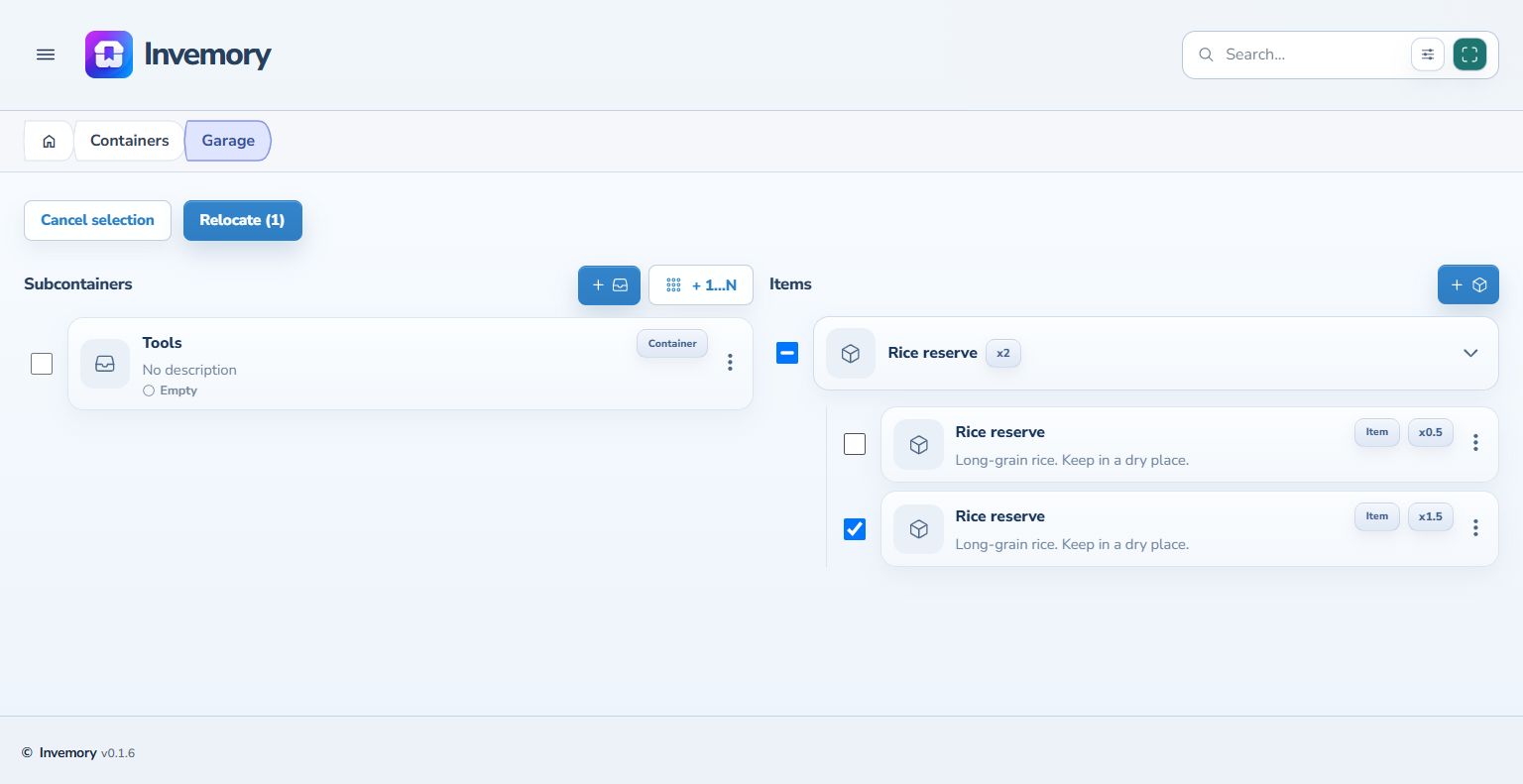This screenshot has width=1523, height=784.
Task: Click 'No description' text under Tools
Action: click(x=189, y=370)
